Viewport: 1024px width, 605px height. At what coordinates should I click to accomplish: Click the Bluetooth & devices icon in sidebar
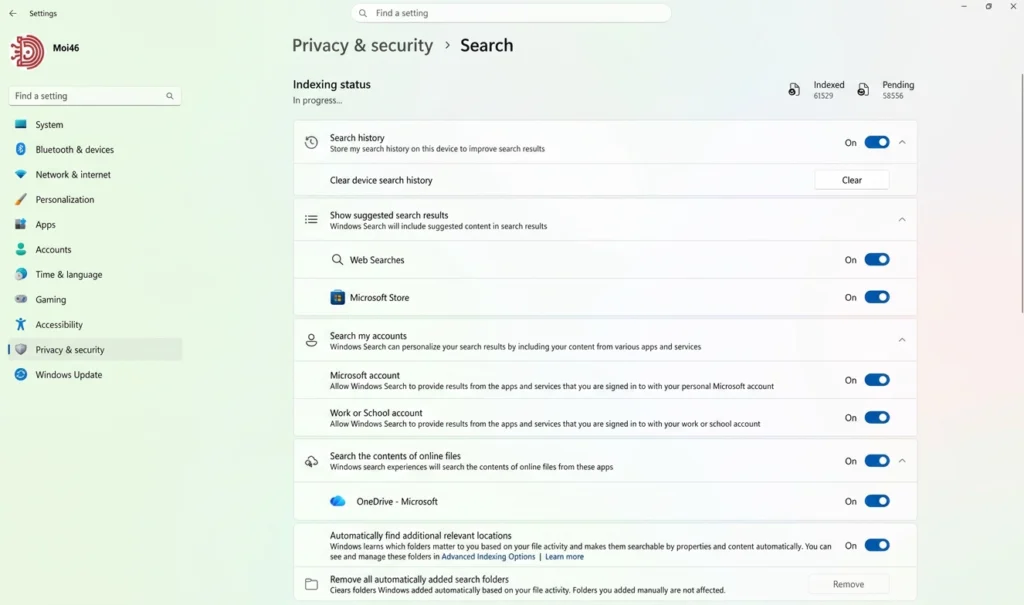coord(21,149)
